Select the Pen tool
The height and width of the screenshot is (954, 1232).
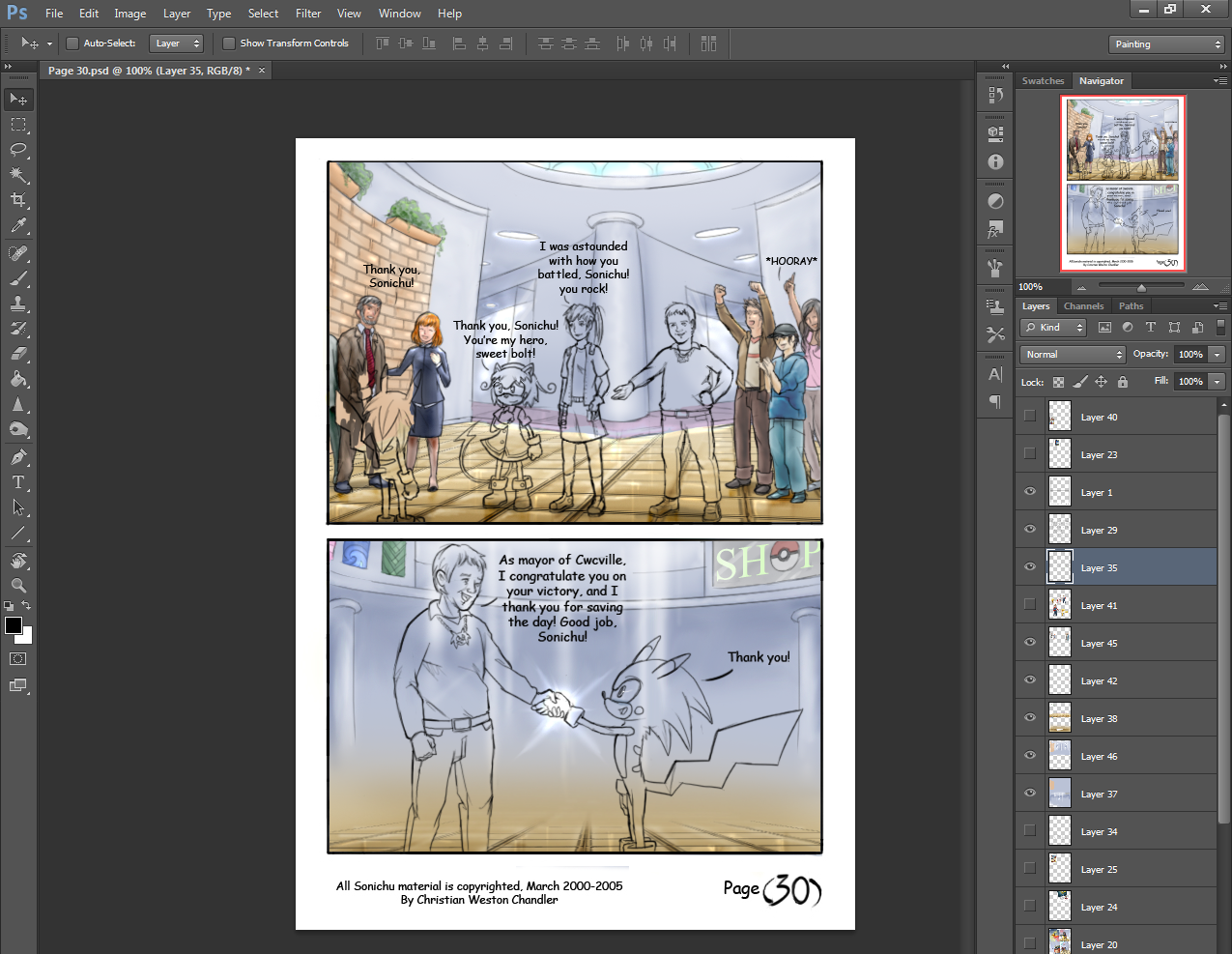coord(18,457)
